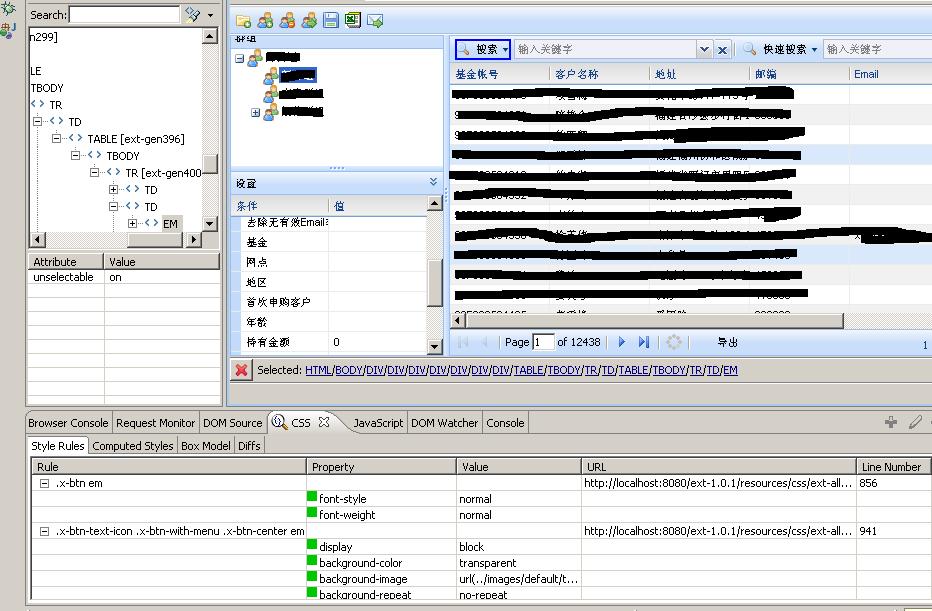932x611 pixels.
Task: Toggle green checkbox for font-style property
Action: [312, 498]
